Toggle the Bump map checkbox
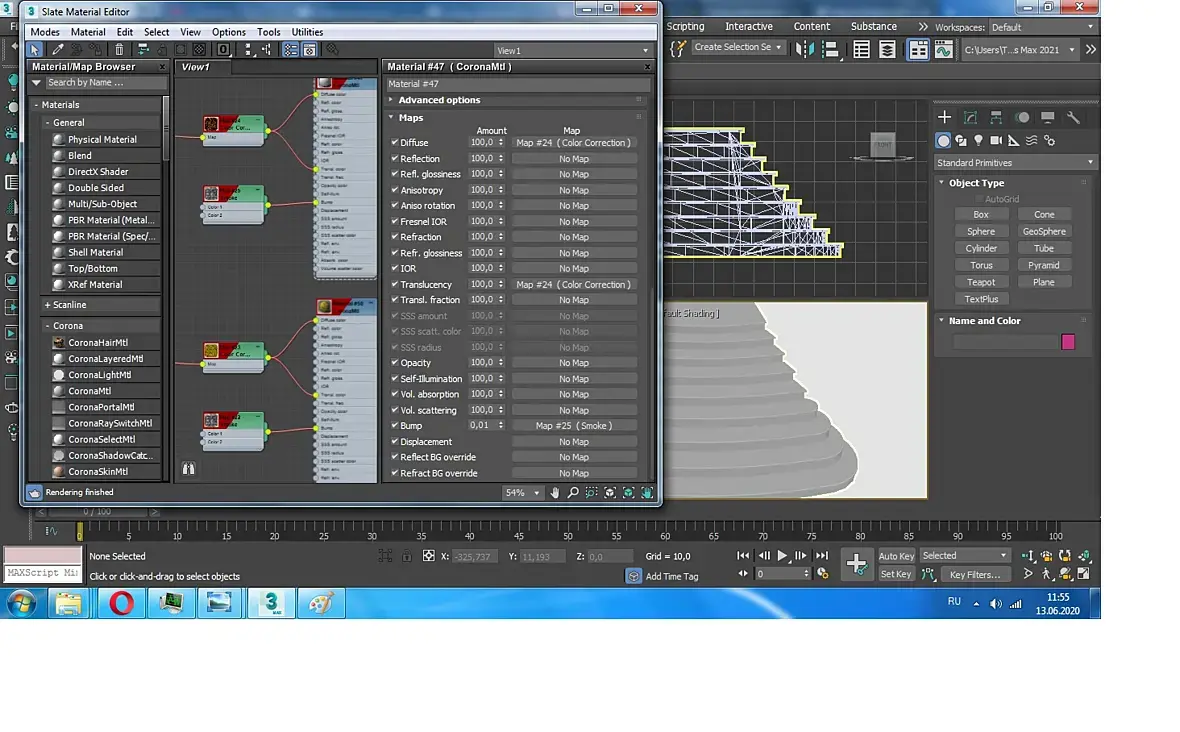This screenshot has width=1180, height=732. coord(394,425)
